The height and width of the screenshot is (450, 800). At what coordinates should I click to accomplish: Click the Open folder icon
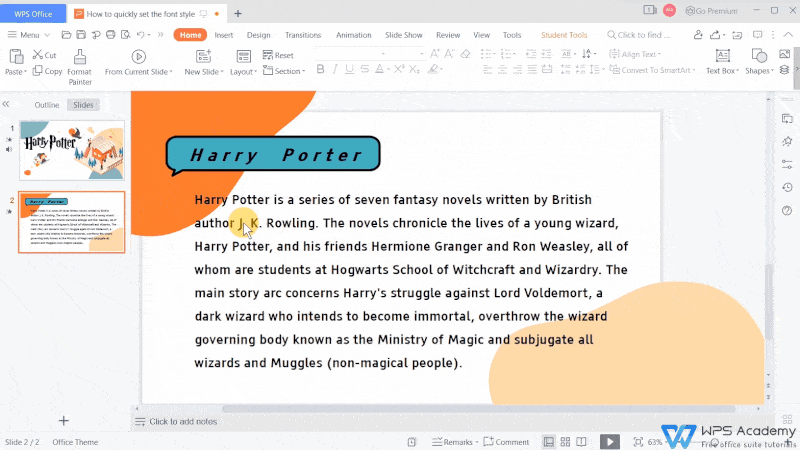tap(66, 35)
